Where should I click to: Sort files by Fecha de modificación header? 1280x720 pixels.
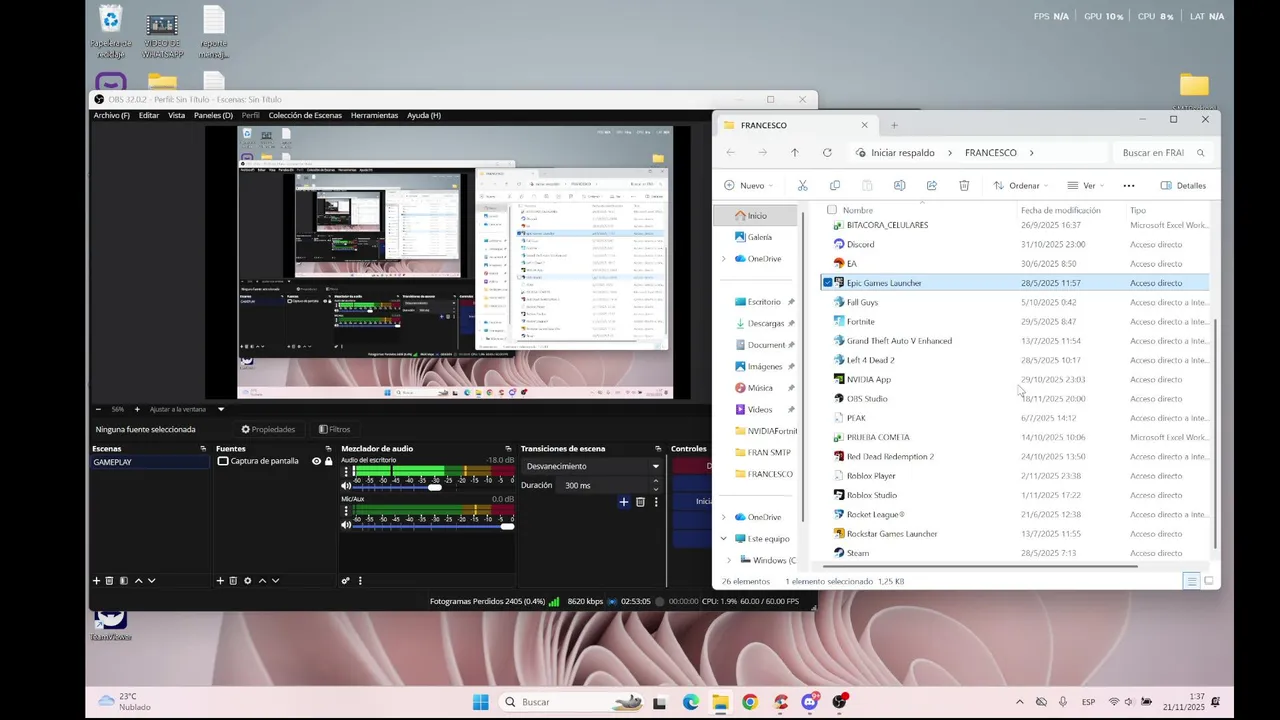(x=1060, y=210)
